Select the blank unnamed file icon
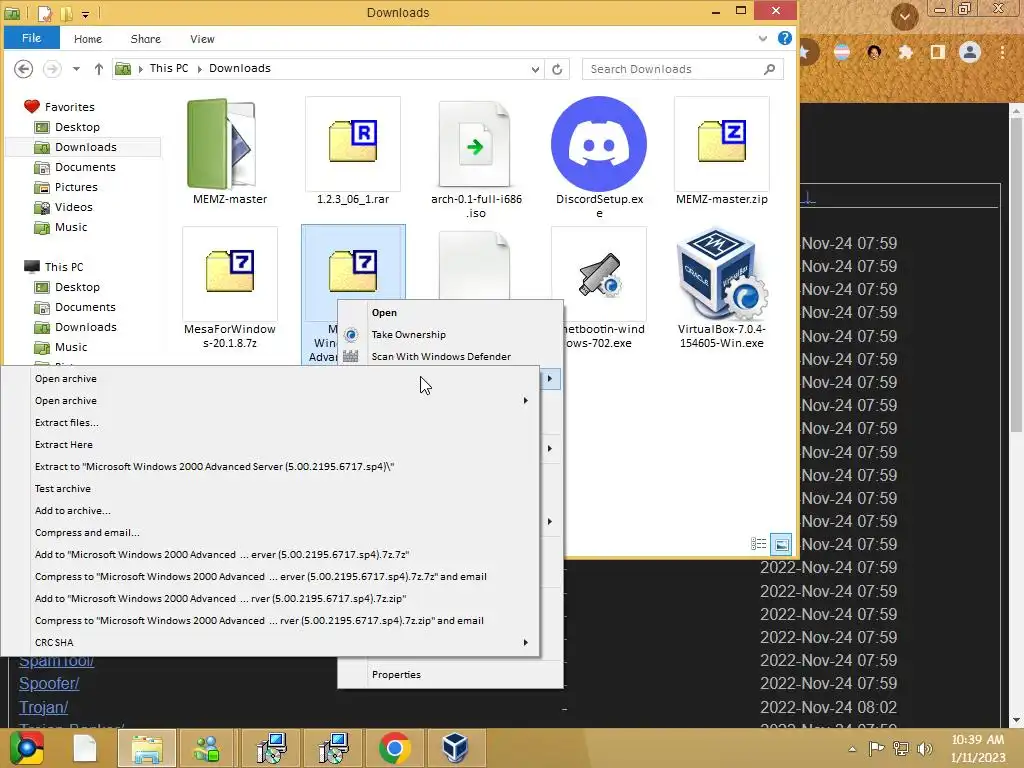Image resolution: width=1024 pixels, height=768 pixels. [x=475, y=264]
